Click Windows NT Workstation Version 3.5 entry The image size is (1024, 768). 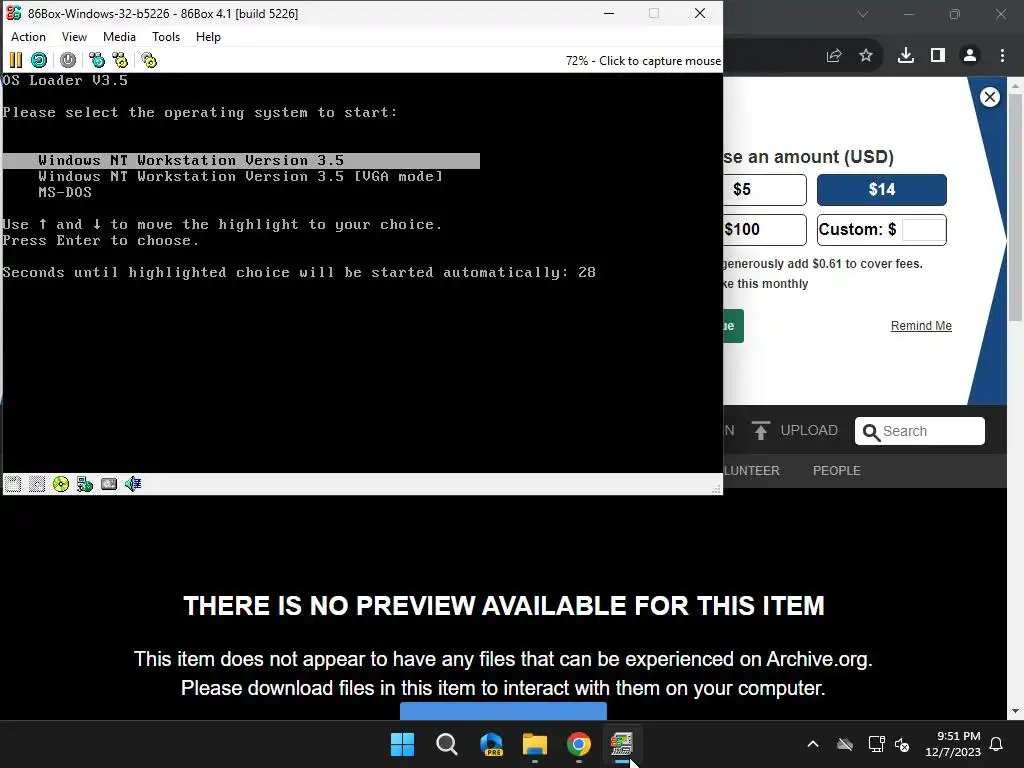pos(241,161)
